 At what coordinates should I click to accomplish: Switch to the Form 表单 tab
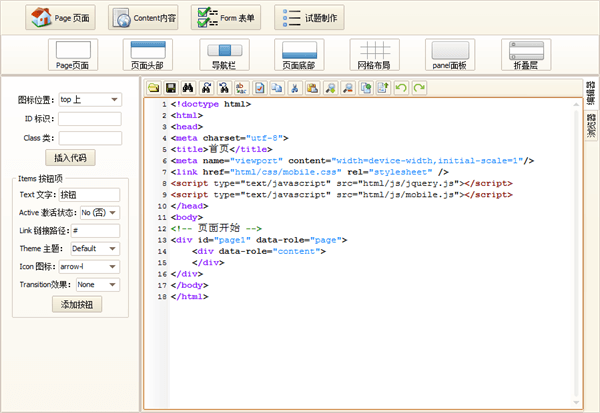click(226, 17)
